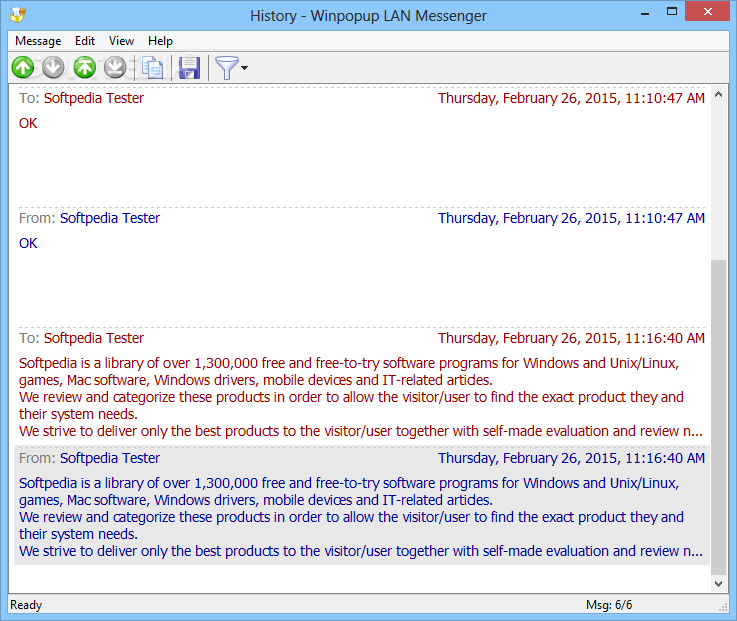Maximize the History window
737x621 pixels.
672,12
